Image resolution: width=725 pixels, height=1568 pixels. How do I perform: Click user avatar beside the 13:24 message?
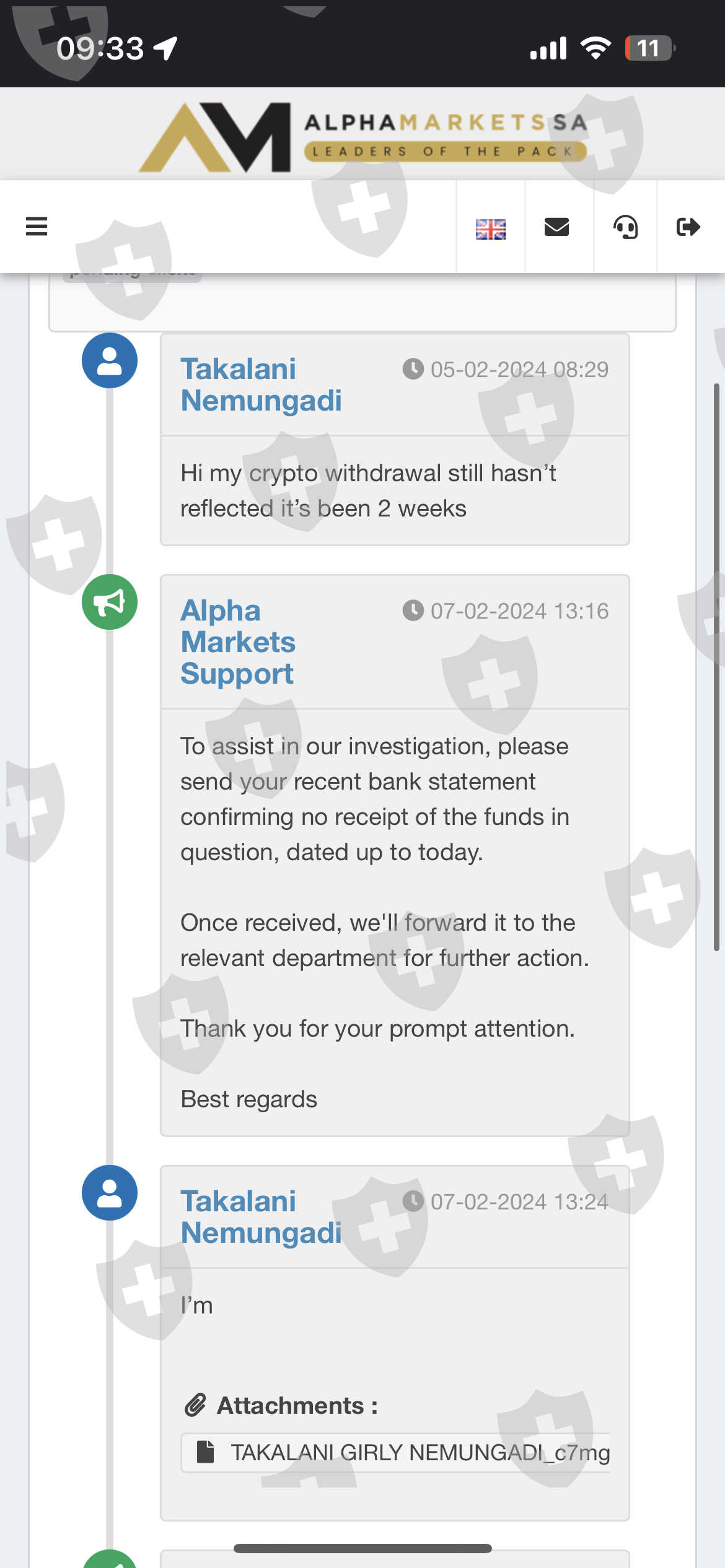tap(110, 1193)
